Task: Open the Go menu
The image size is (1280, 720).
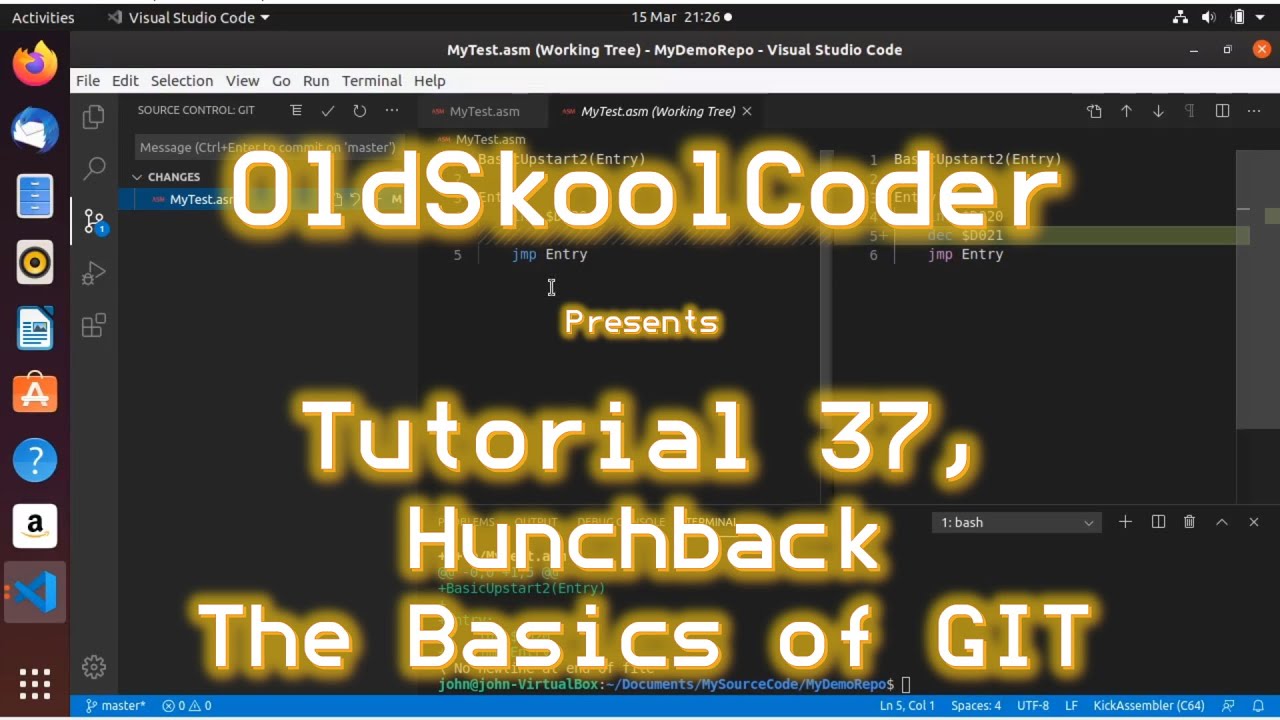Action: (x=281, y=81)
